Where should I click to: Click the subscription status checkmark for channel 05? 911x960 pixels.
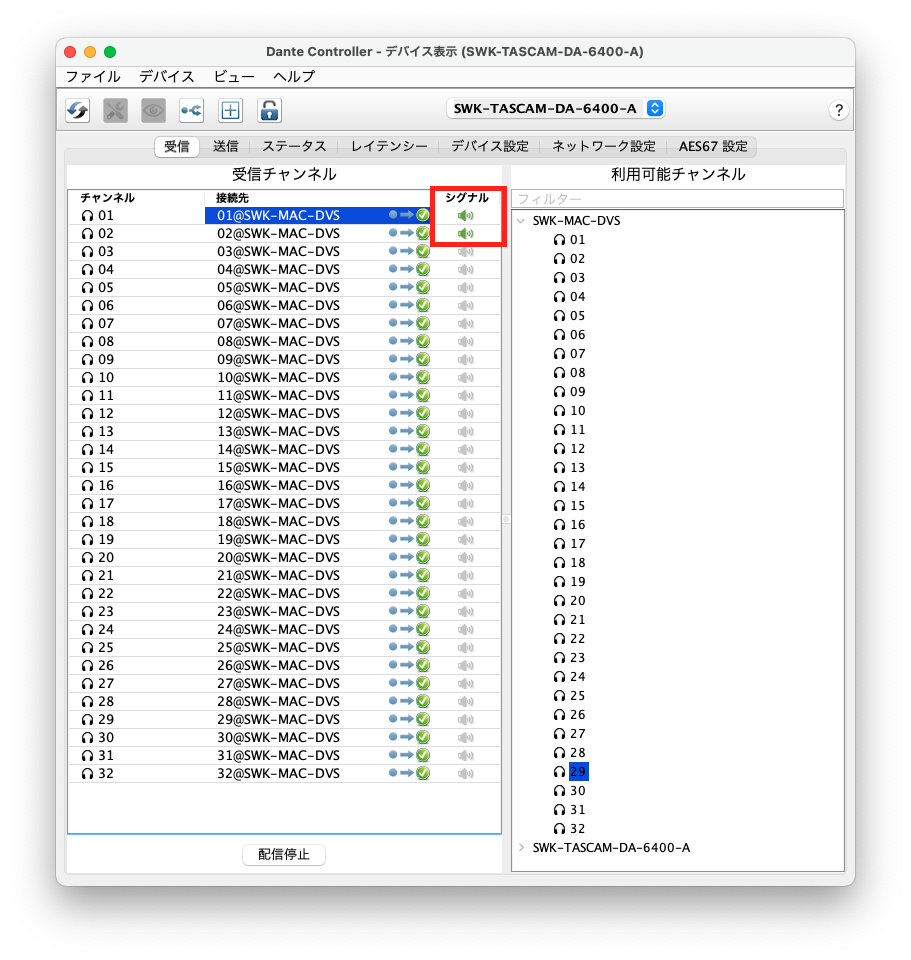423,287
